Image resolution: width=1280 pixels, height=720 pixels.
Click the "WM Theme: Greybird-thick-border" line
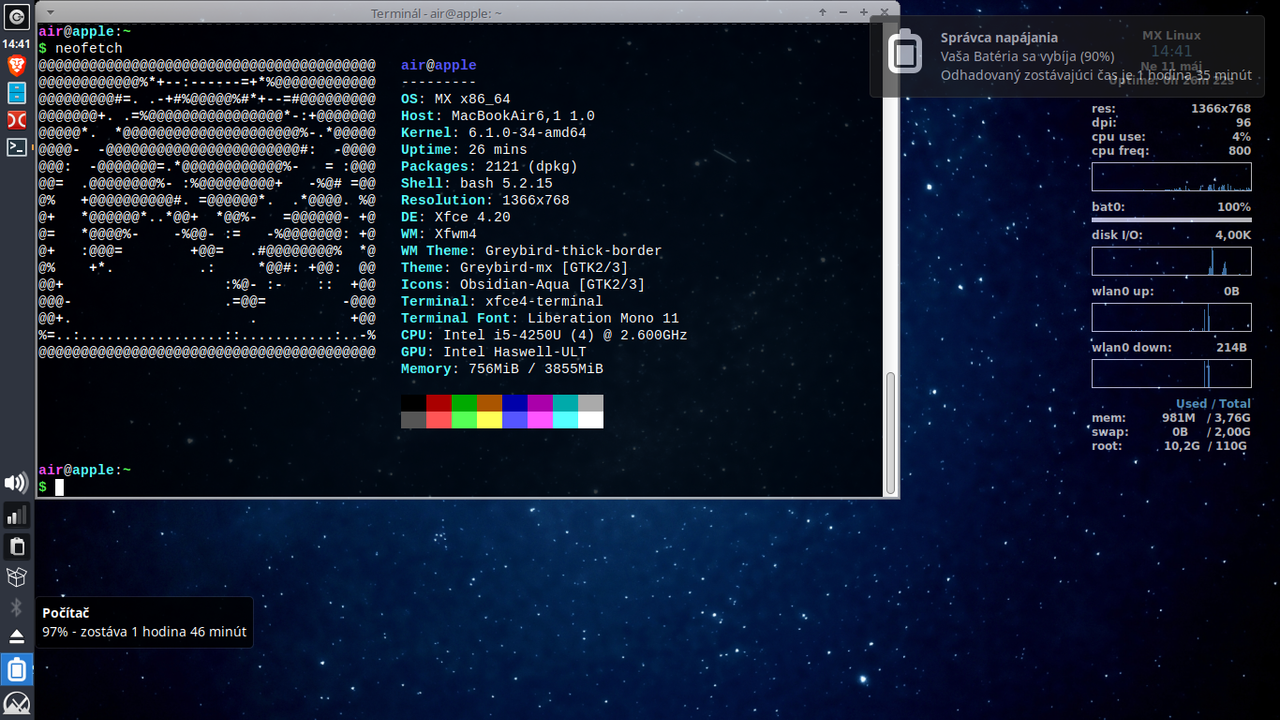[531, 251]
